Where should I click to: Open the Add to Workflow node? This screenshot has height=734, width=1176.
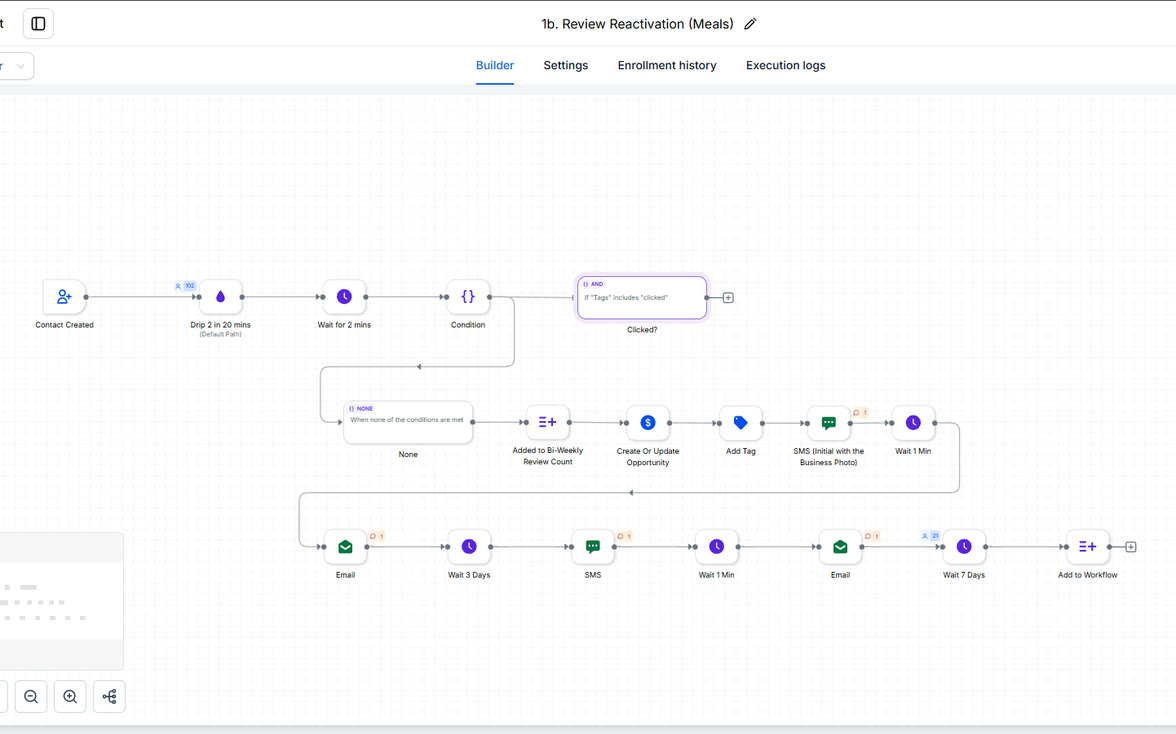[1088, 547]
